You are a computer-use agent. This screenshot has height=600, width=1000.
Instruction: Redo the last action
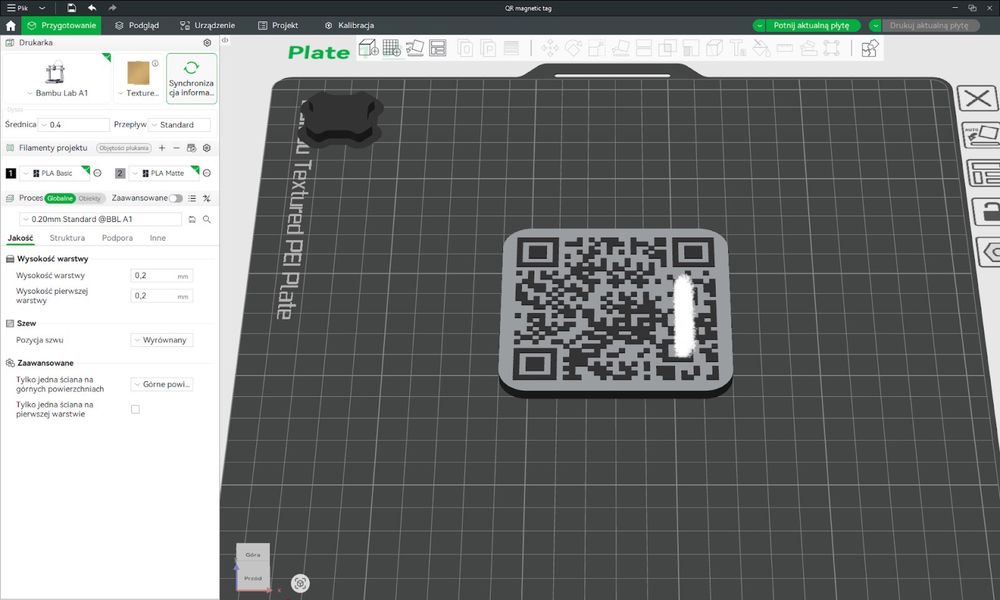coord(112,8)
